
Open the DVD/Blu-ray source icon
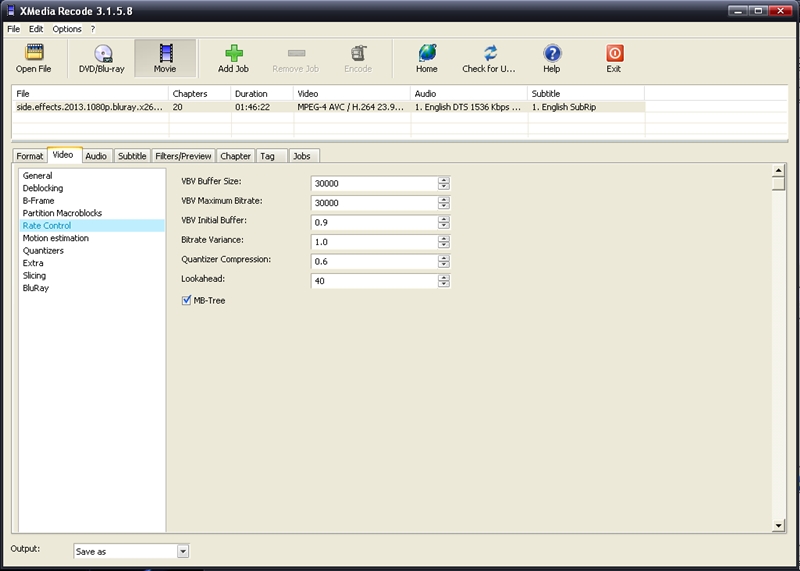click(102, 53)
